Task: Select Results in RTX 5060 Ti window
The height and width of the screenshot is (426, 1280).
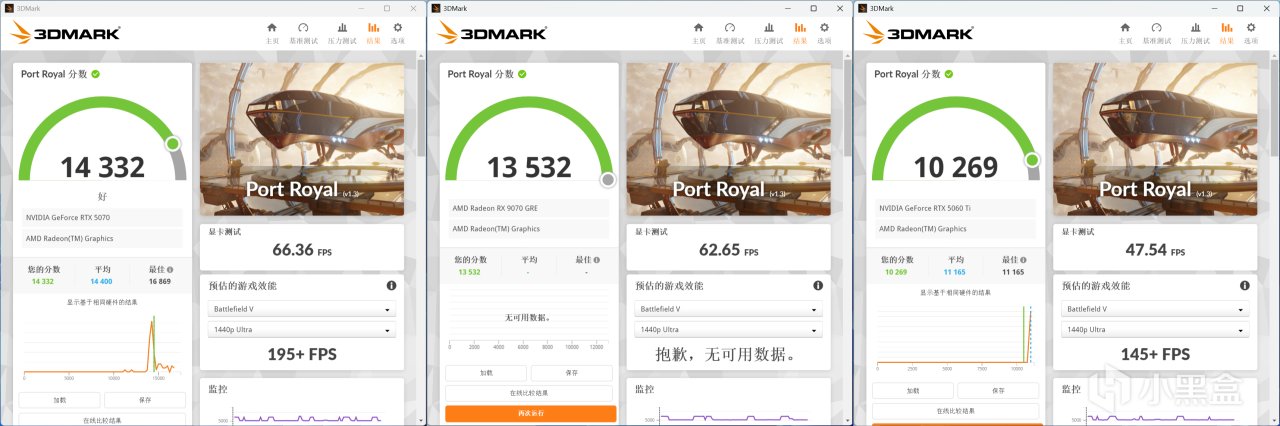Action: pyautogui.click(x=1227, y=33)
